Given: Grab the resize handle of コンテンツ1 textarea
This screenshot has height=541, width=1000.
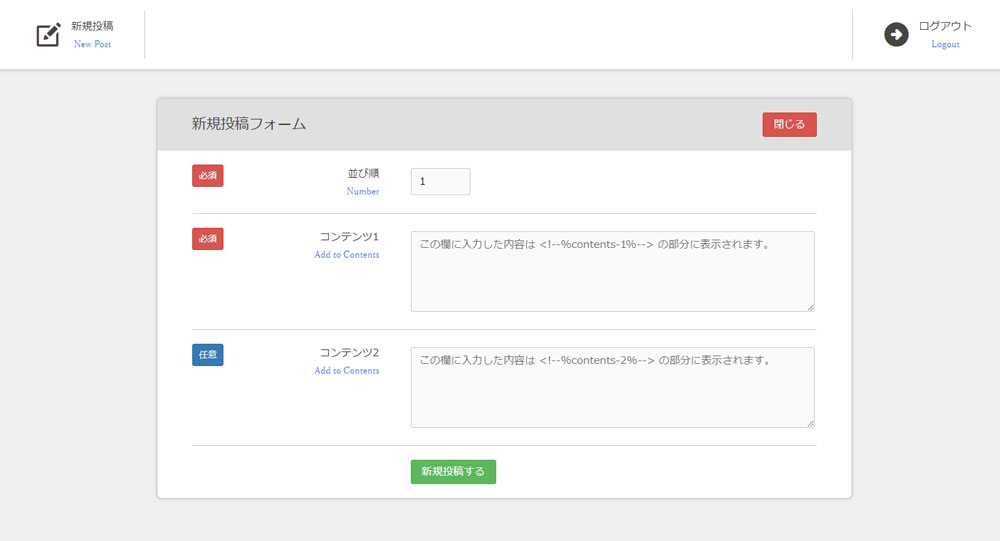Looking at the screenshot, I should 810,308.
